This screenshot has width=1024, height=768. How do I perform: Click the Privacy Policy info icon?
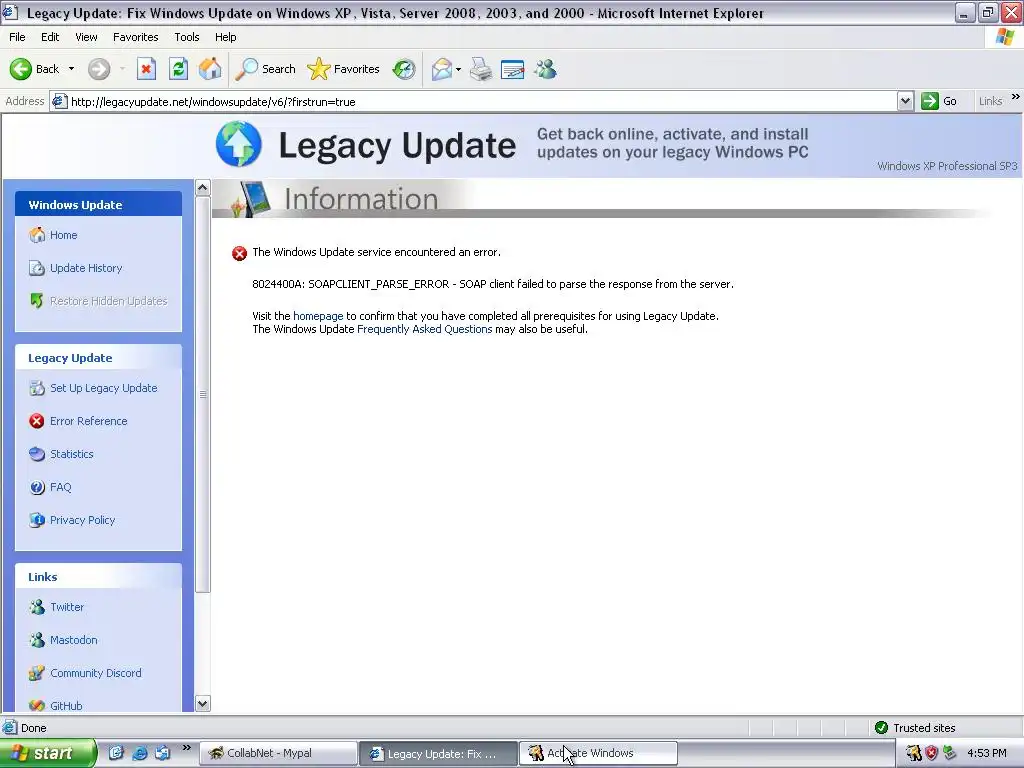tap(37, 520)
